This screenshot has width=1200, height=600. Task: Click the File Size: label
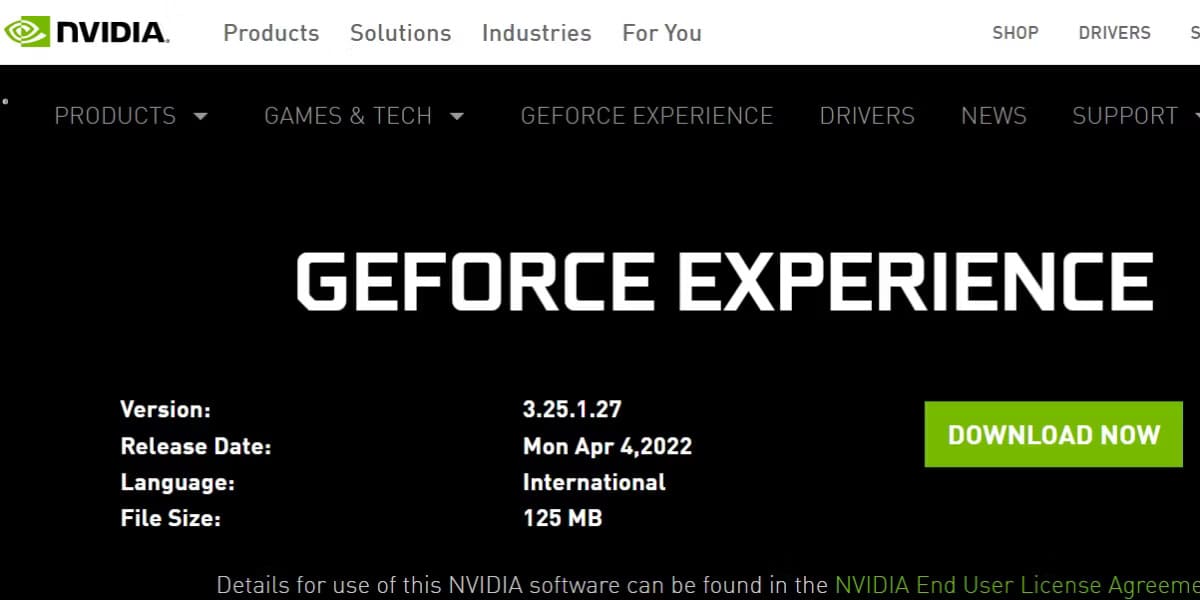pos(170,518)
